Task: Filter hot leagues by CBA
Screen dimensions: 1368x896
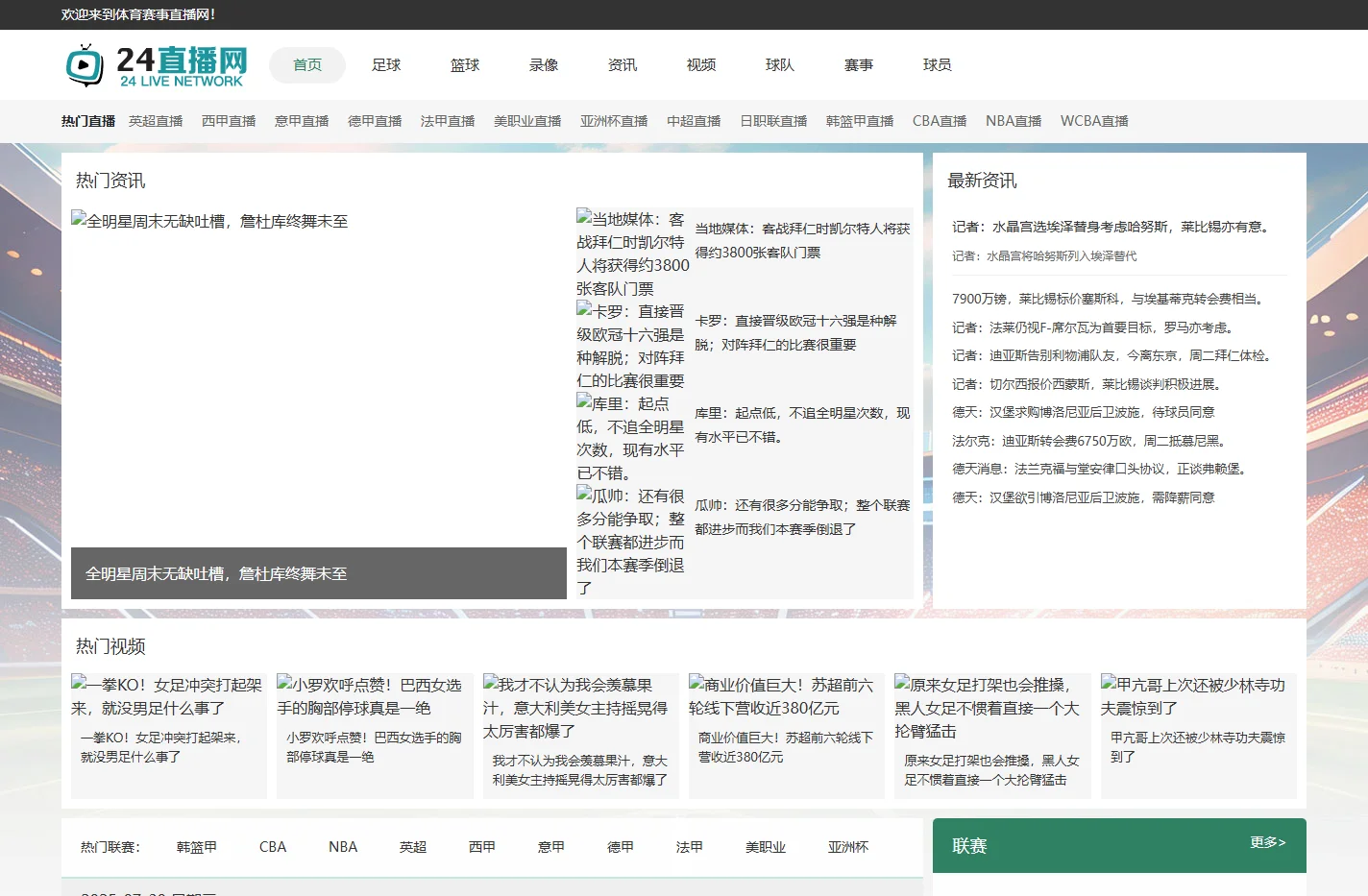Action: [273, 847]
